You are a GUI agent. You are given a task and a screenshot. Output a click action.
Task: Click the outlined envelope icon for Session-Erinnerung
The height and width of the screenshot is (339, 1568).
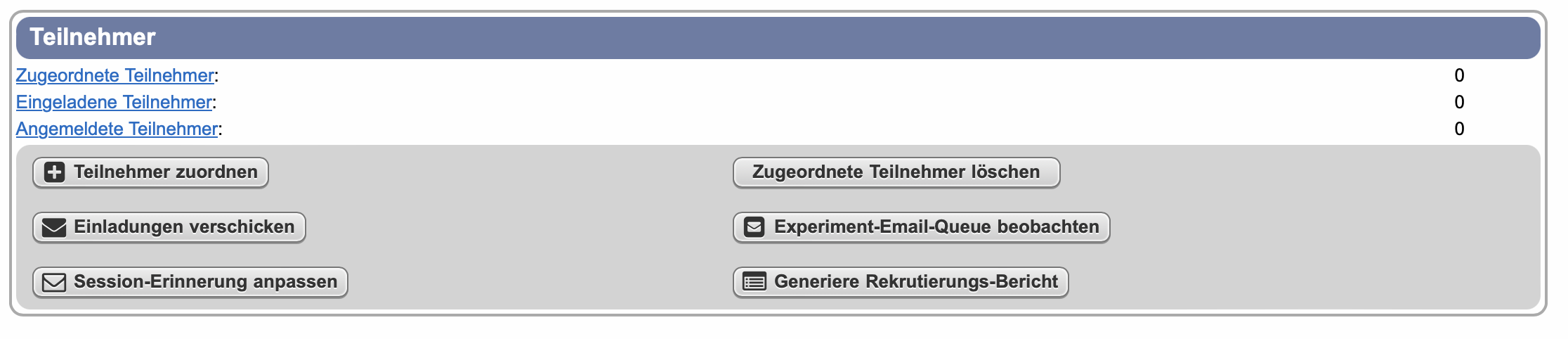tap(54, 282)
